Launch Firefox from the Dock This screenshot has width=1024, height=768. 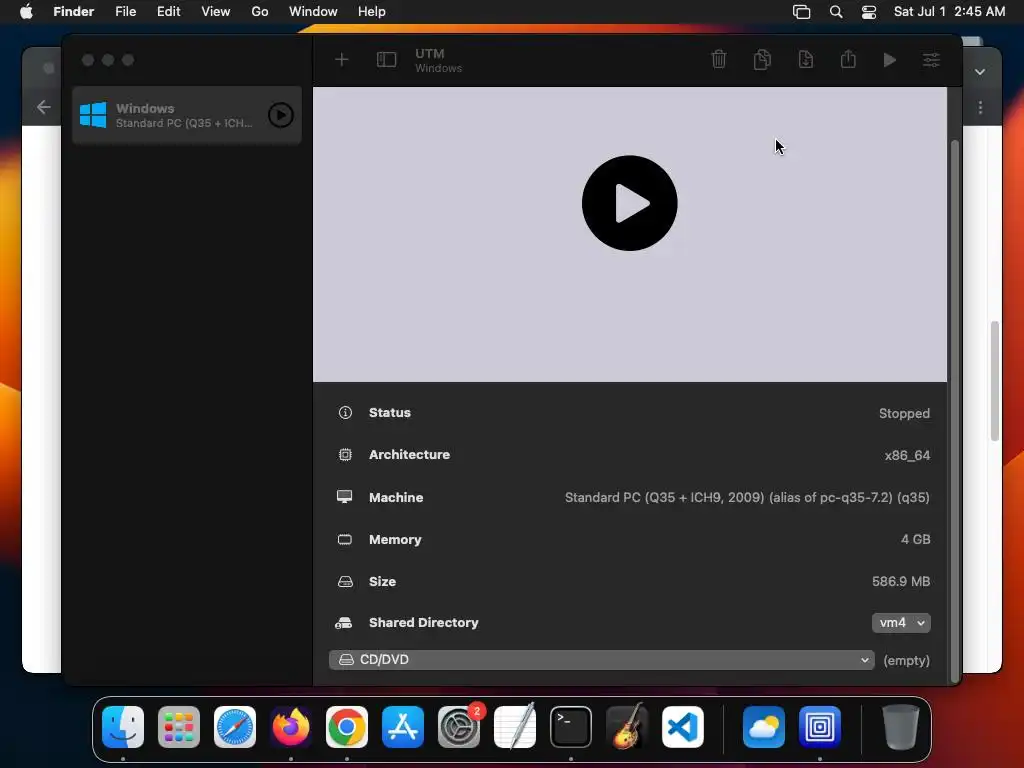[x=291, y=727]
